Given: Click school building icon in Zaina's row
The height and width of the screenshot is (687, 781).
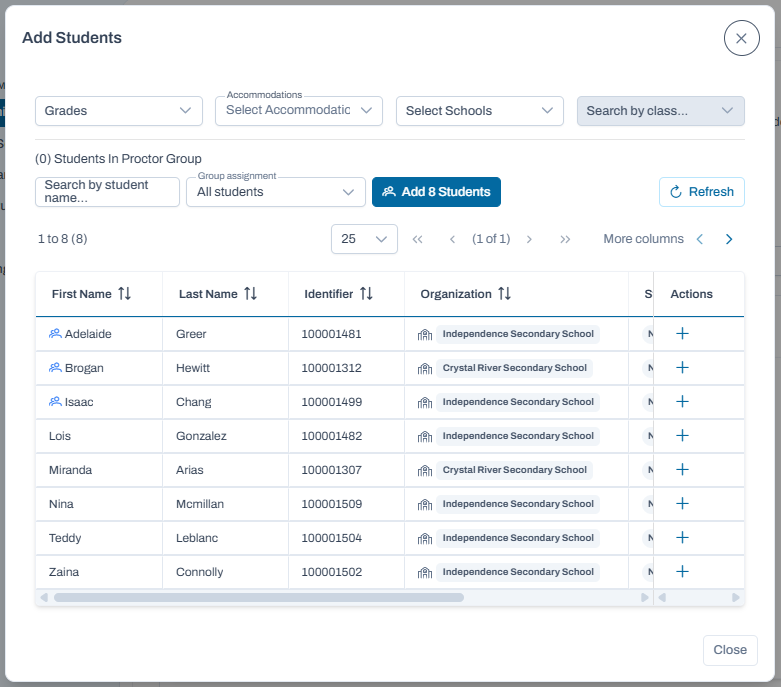Looking at the screenshot, I should tap(425, 573).
